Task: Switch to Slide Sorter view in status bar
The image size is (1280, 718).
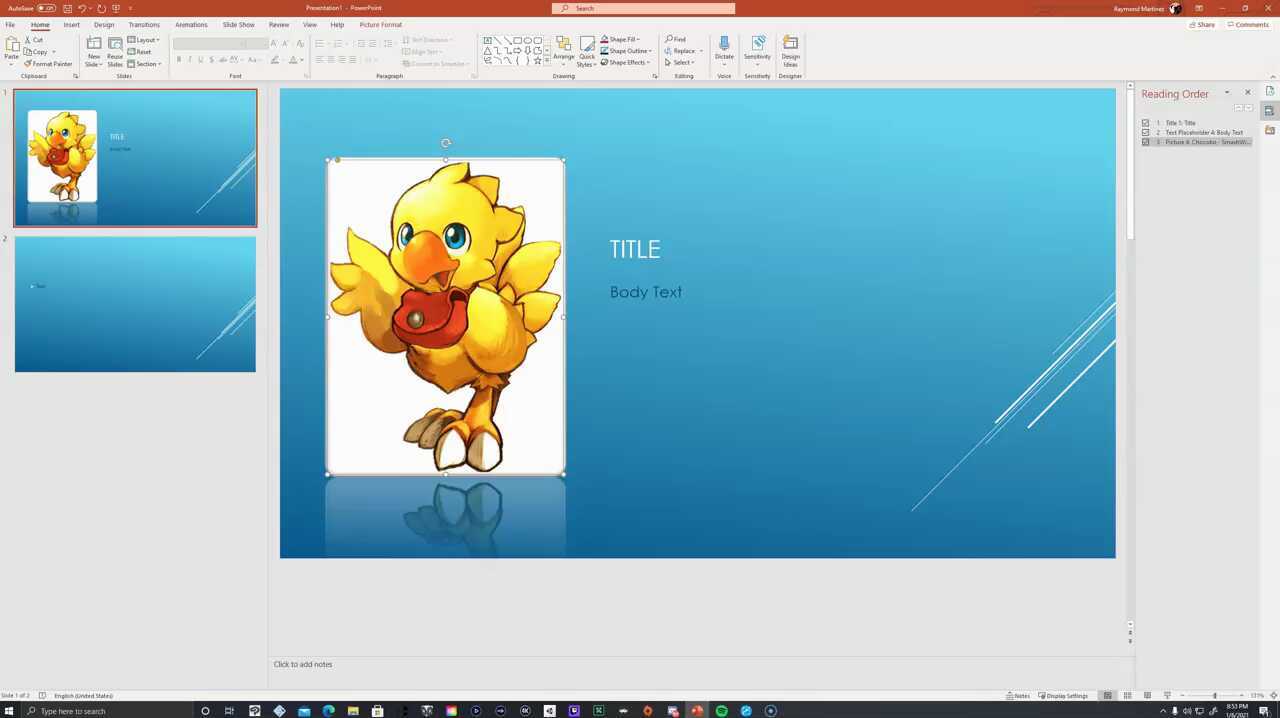Action: pos(1127,696)
